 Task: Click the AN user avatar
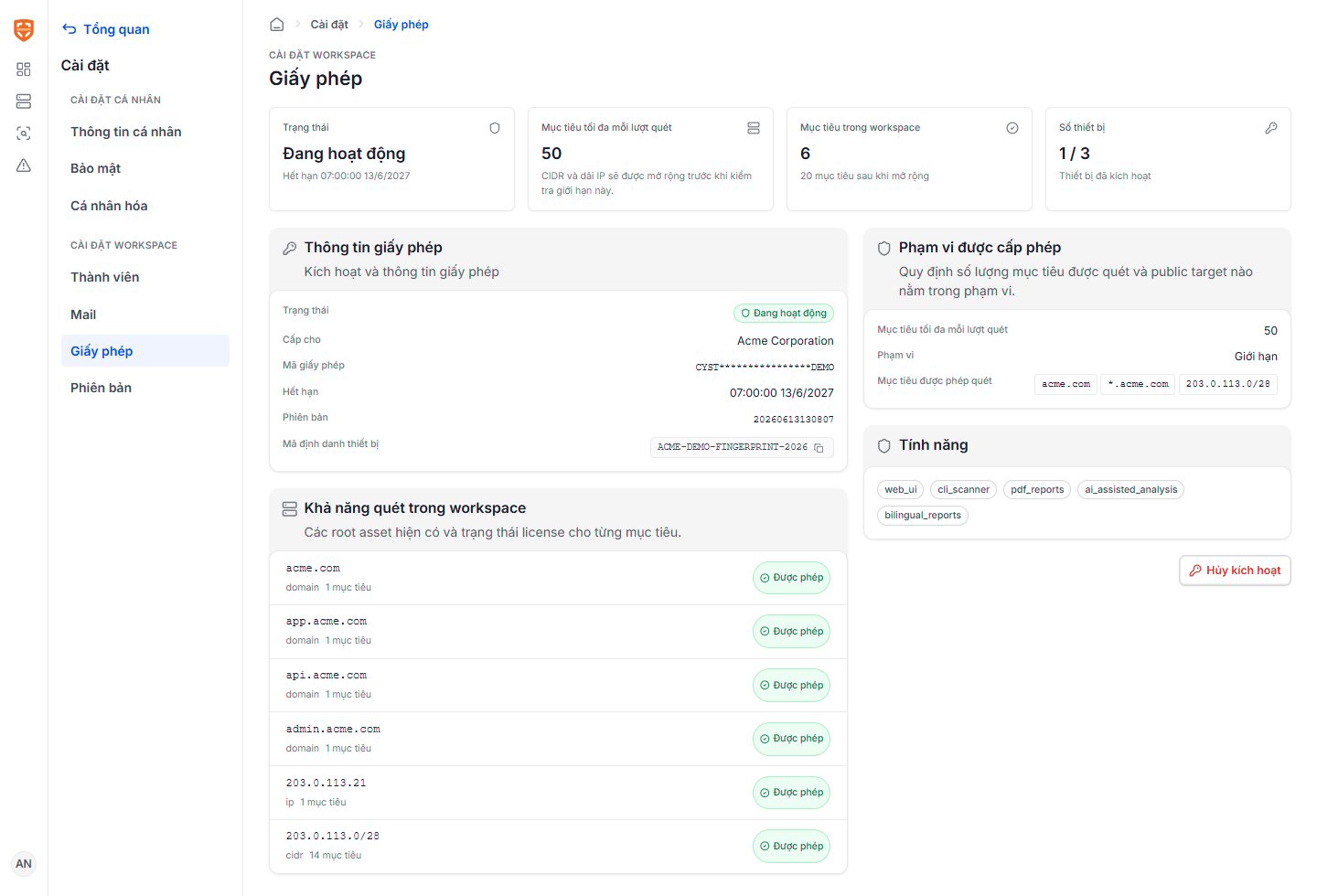coord(24,863)
